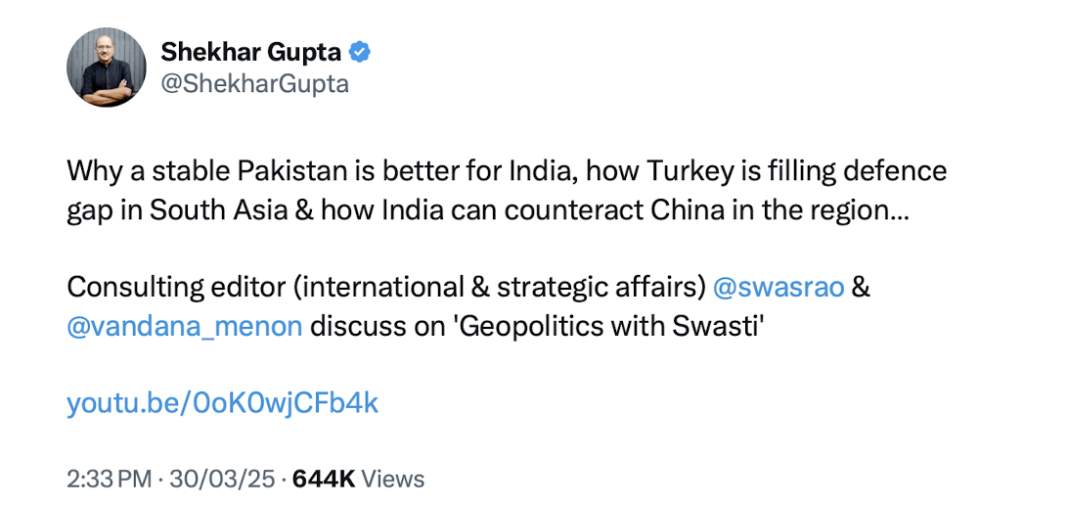Click the 2:33 PM timestamp
1068x505 pixels.
pyautogui.click(x=107, y=479)
